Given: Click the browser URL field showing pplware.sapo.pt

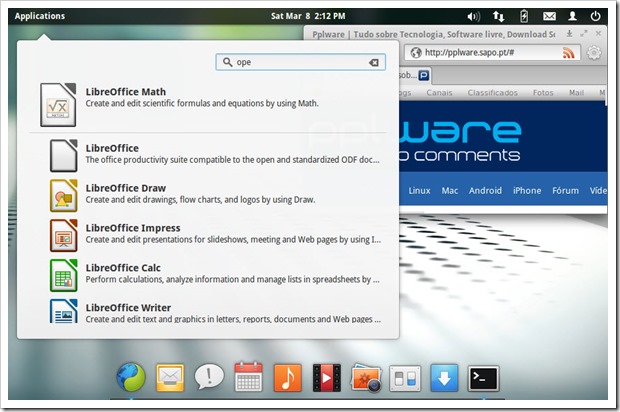Looking at the screenshot, I should tap(492, 53).
